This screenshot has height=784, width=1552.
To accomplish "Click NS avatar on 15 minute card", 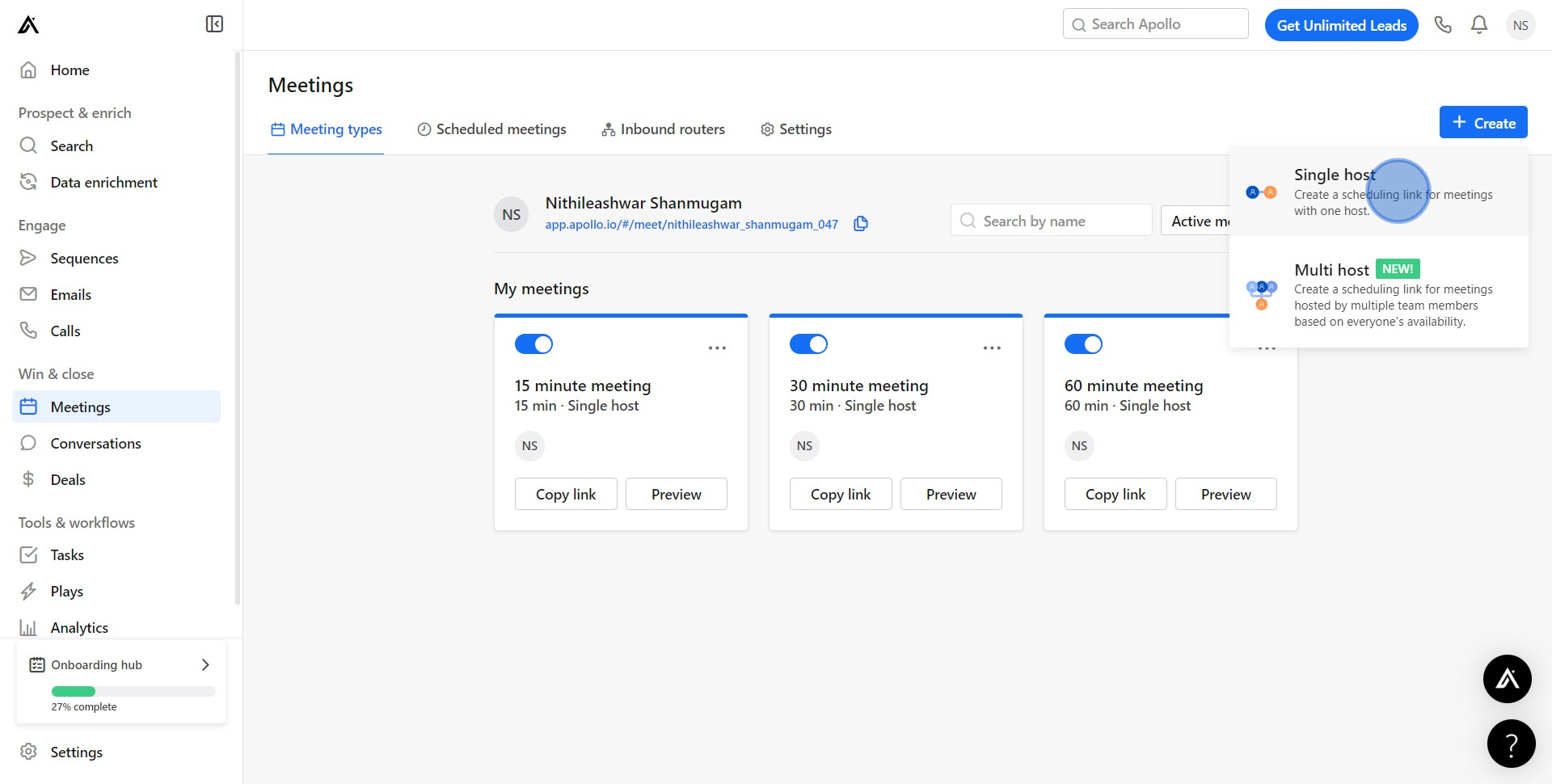I will tap(529, 446).
